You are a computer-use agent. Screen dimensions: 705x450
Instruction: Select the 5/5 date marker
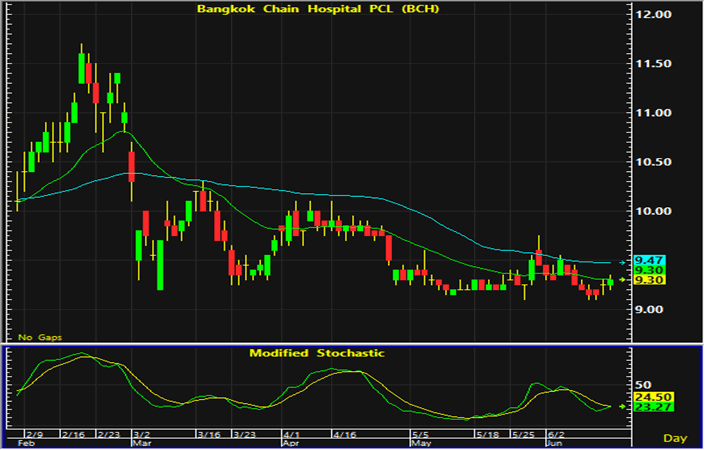click(x=420, y=435)
